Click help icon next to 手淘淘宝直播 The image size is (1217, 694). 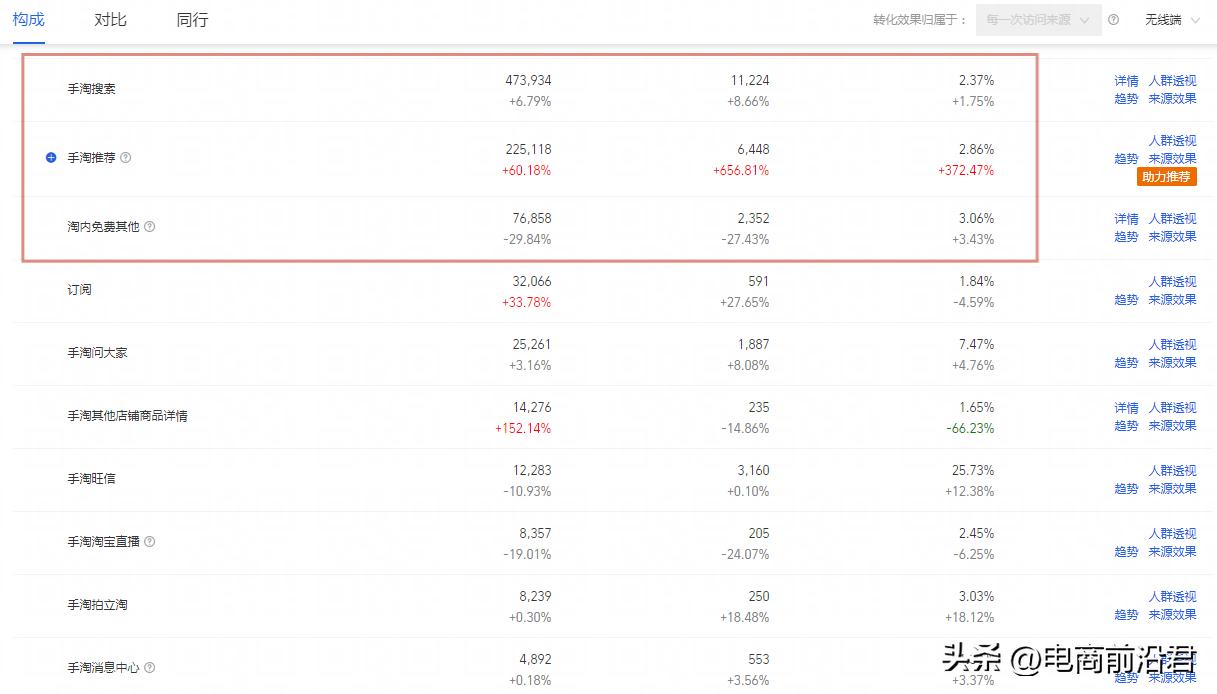click(150, 542)
